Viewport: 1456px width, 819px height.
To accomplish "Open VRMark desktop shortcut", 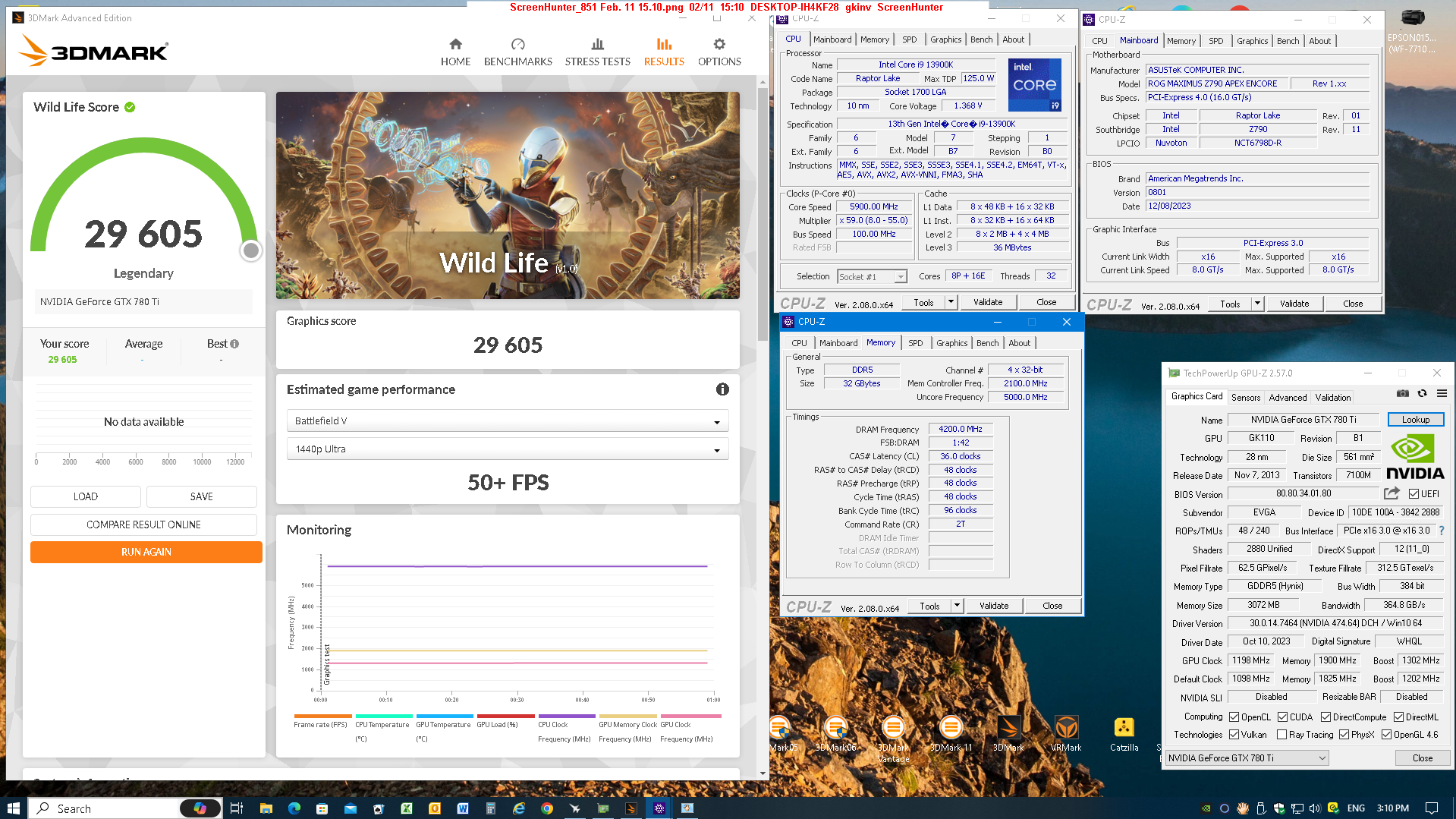I will pos(1066,734).
